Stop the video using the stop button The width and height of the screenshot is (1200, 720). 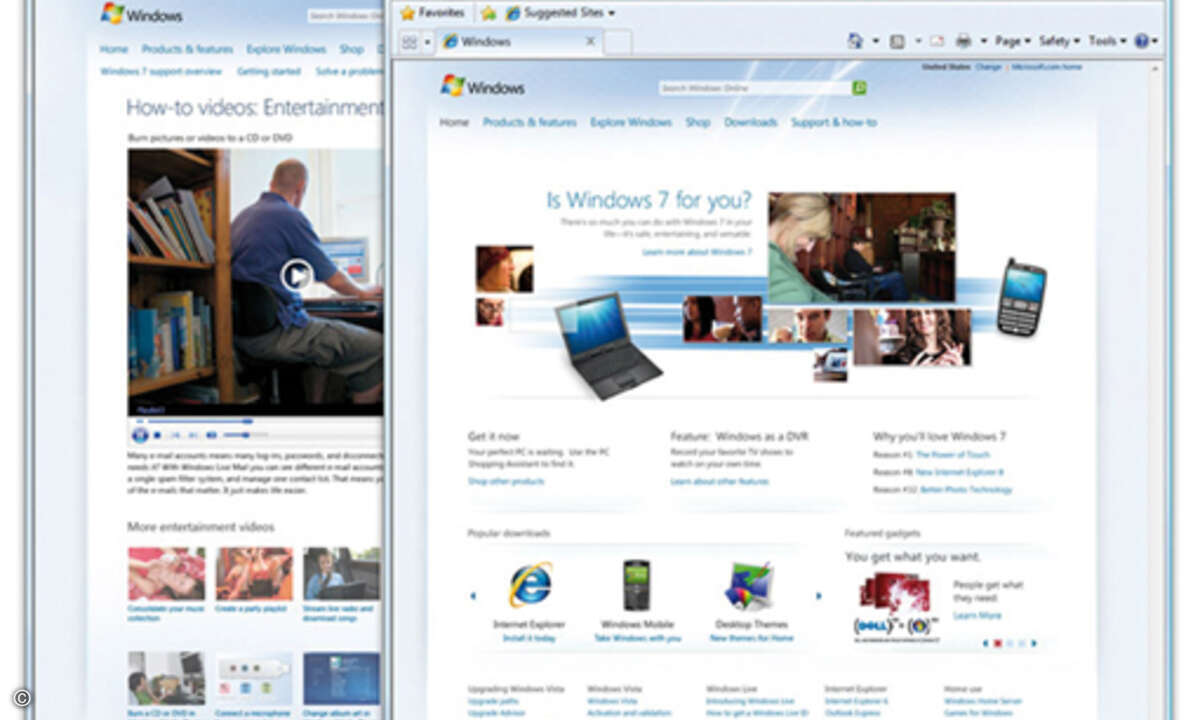click(157, 435)
